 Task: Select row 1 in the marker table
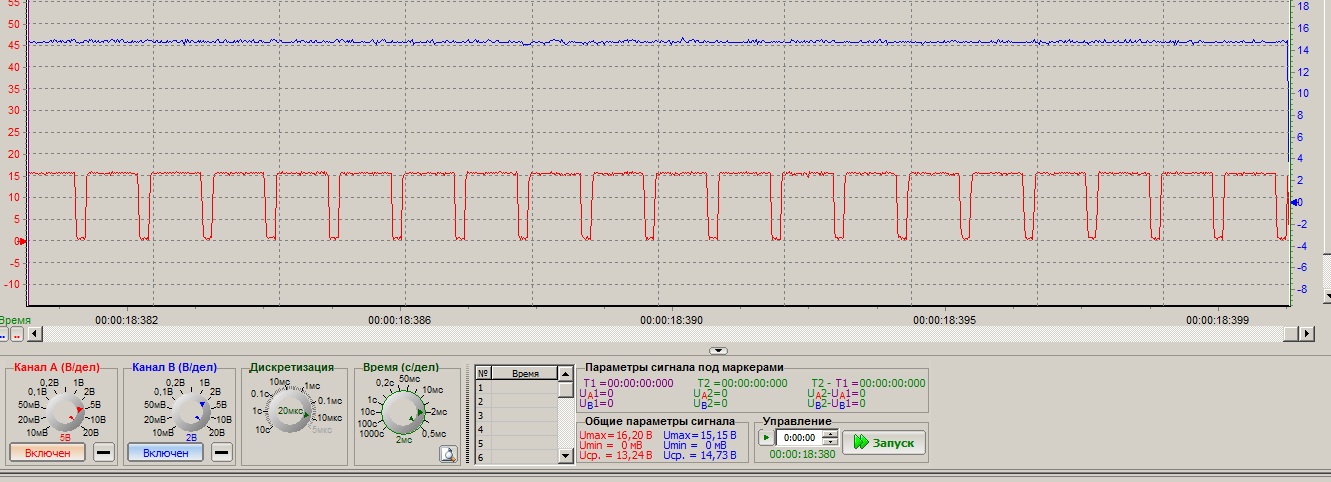pyautogui.click(x=517, y=387)
